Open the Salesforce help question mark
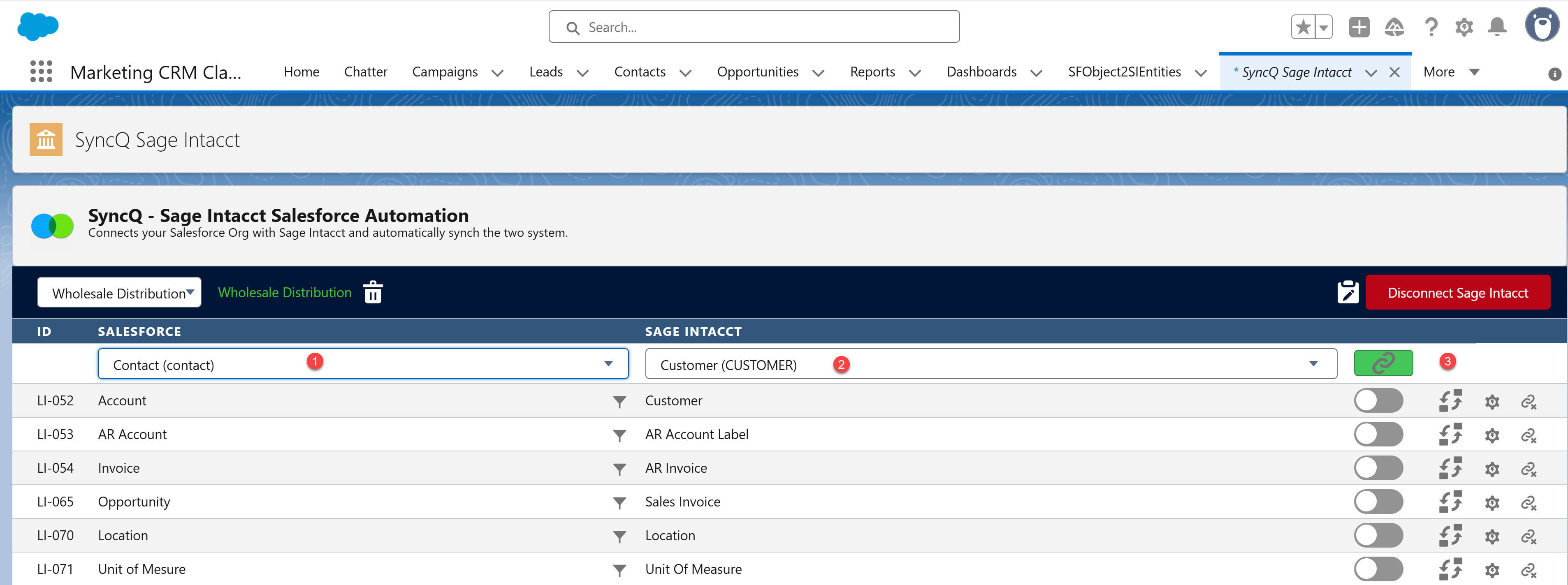Viewport: 1568px width, 585px height. pyautogui.click(x=1431, y=28)
